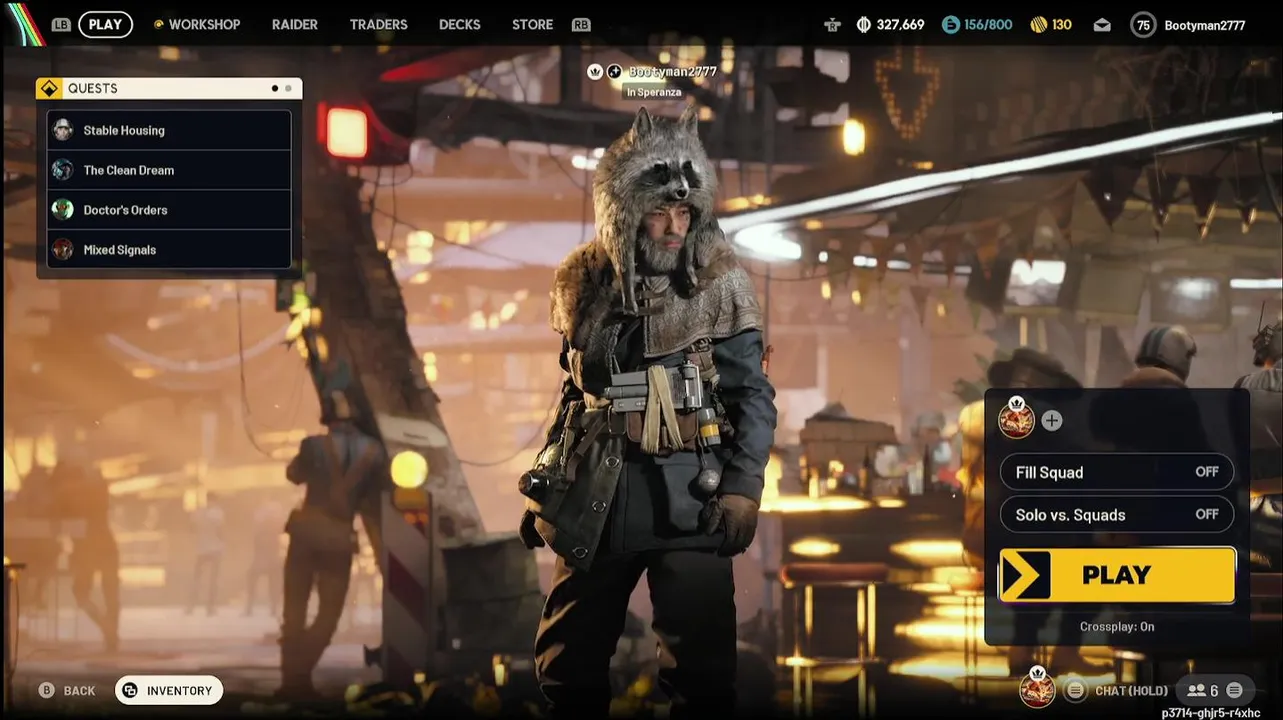Click the inventory controller glyph icon
Viewport: 1283px width, 720px height.
pyautogui.click(x=130, y=690)
